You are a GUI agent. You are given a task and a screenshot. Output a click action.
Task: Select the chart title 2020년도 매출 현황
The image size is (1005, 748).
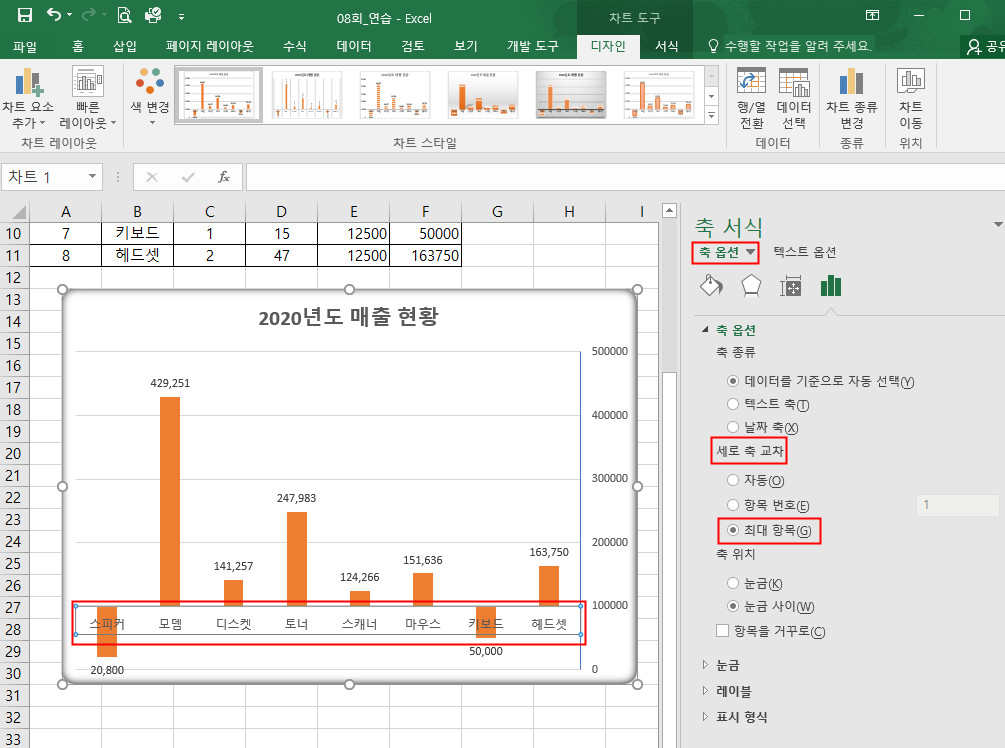pos(349,317)
